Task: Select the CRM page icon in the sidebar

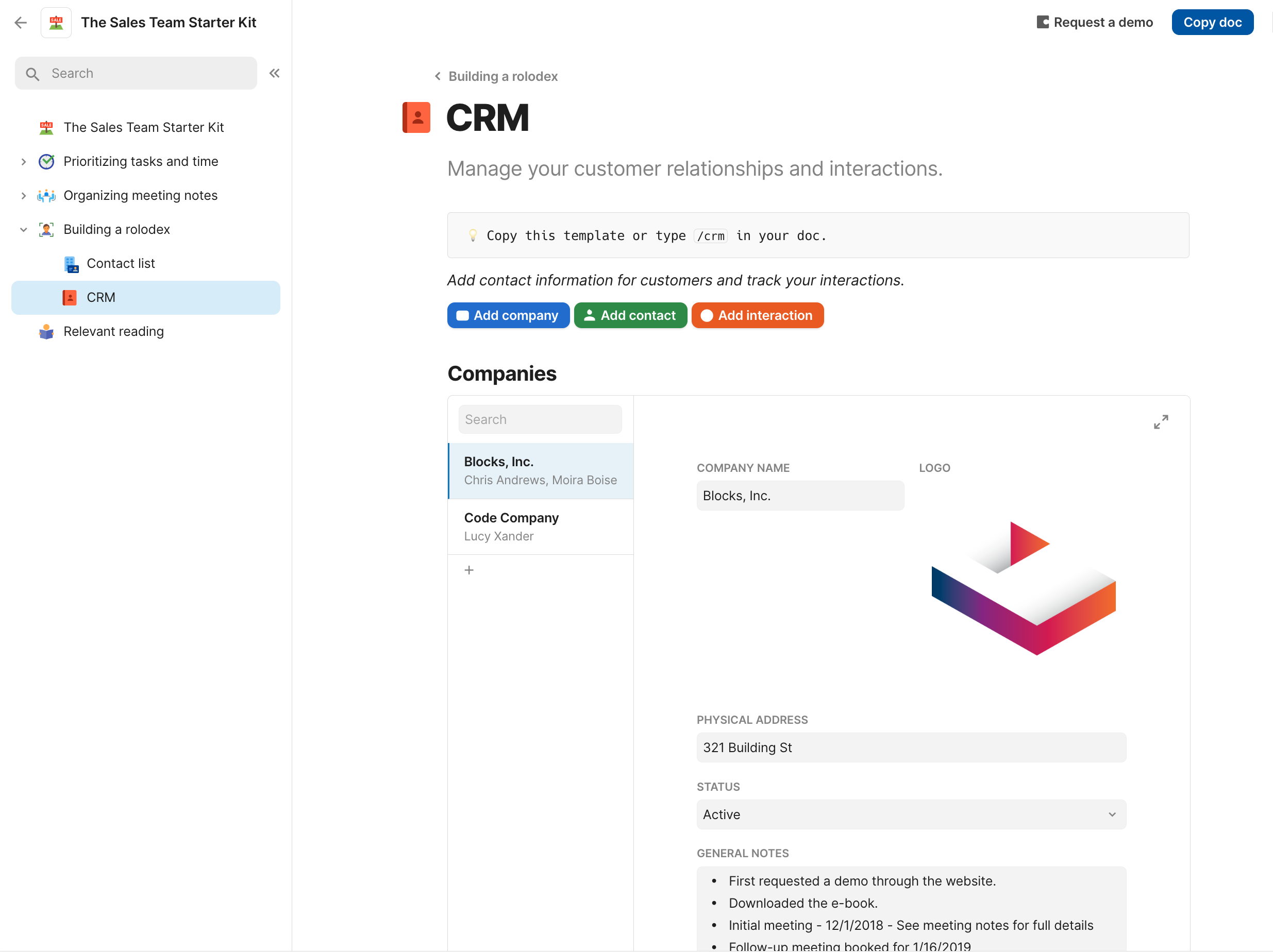Action: tap(70, 297)
